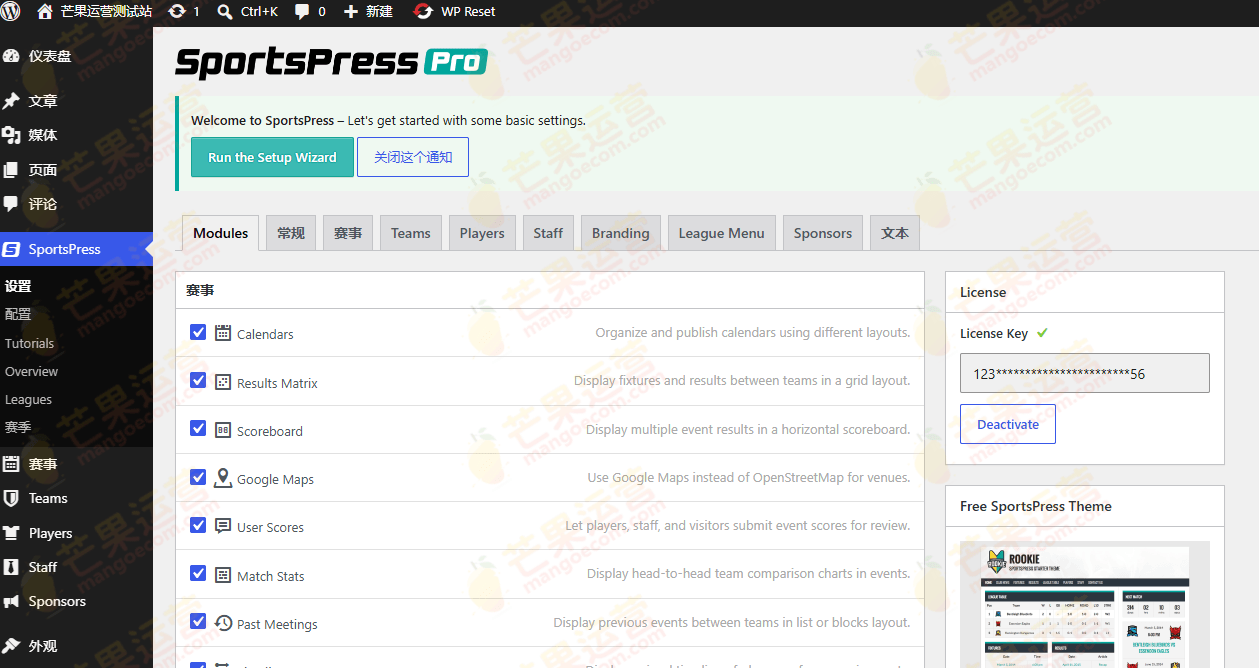
Task: Click the 仪表盘 dashboard icon
Action: [11, 56]
